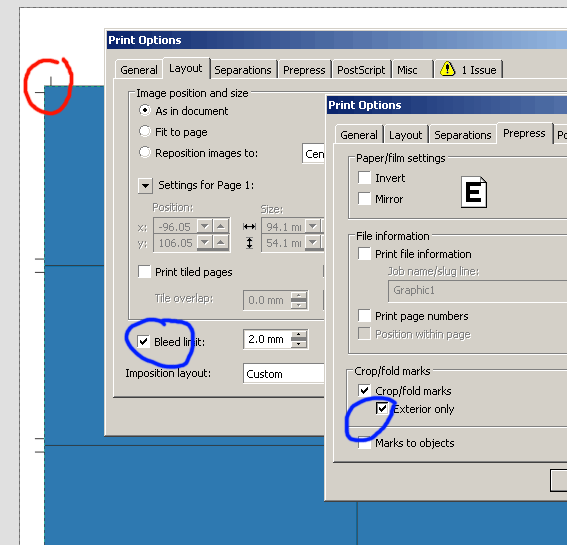The image size is (567, 545).
Task: Adjust Bleed limit spinner arrows
Action: point(299,339)
